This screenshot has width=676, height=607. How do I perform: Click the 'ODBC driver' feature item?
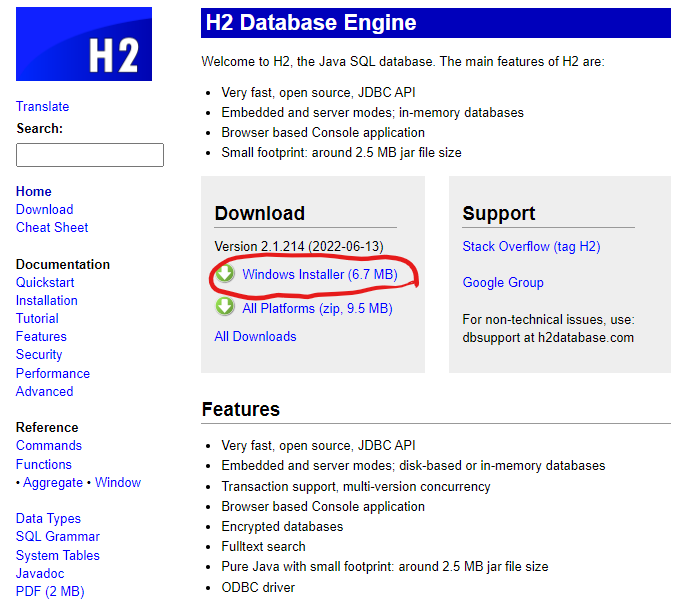[x=258, y=588]
